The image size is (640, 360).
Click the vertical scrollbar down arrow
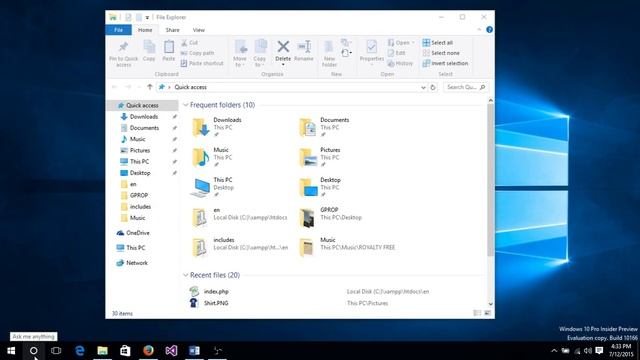coord(491,304)
